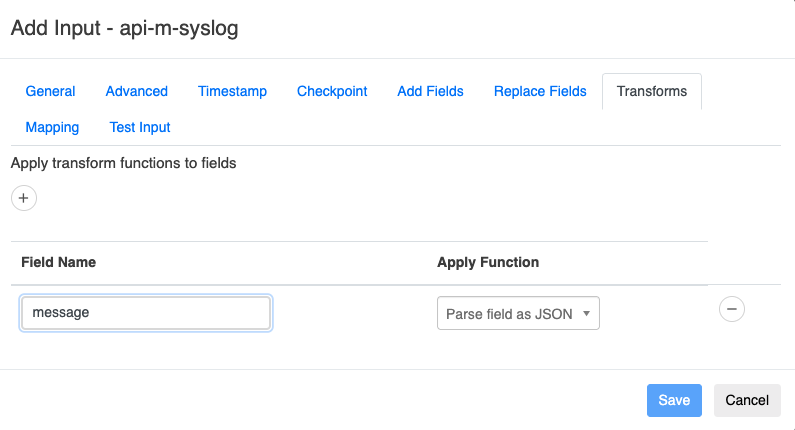
Task: Select the Transforms tab
Action: point(652,91)
